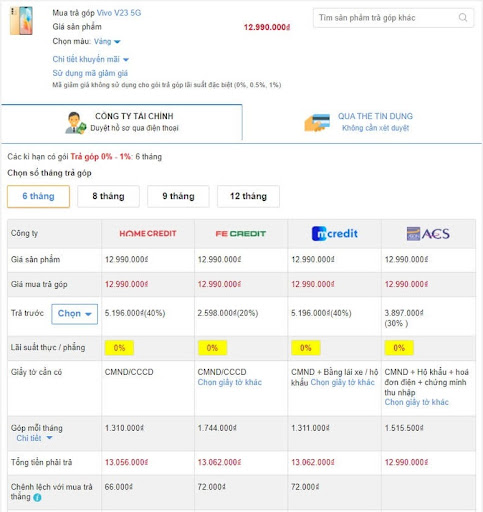Click ACS monthly payment 1.515.500₫
This screenshot has height=512, width=483.
tap(404, 428)
